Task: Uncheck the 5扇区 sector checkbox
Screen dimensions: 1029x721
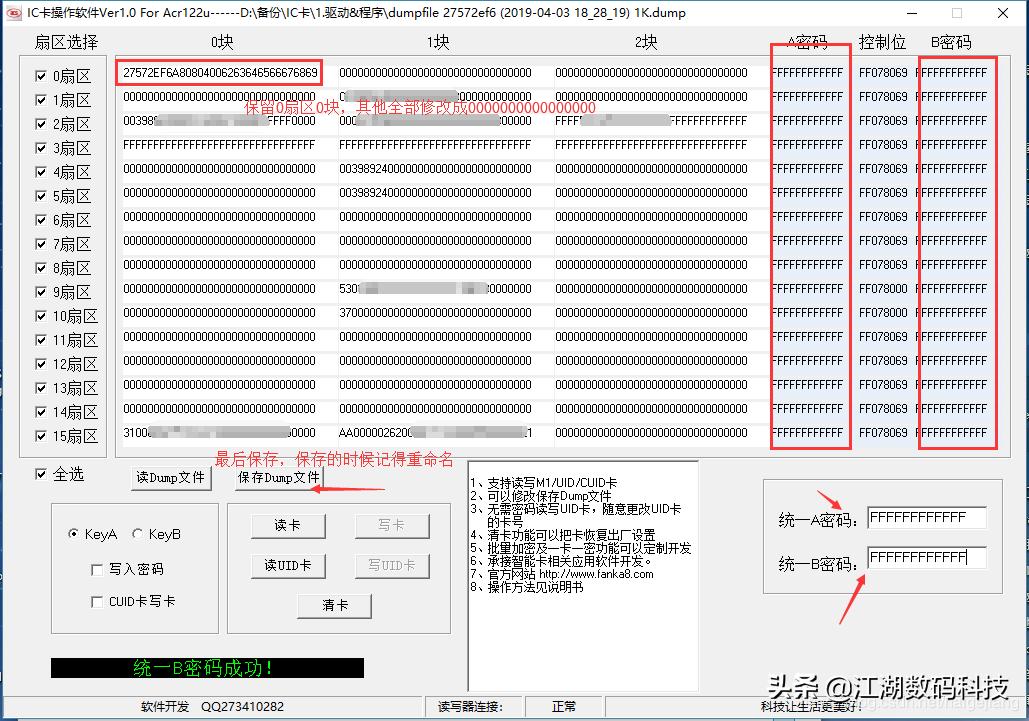Action: click(39, 196)
